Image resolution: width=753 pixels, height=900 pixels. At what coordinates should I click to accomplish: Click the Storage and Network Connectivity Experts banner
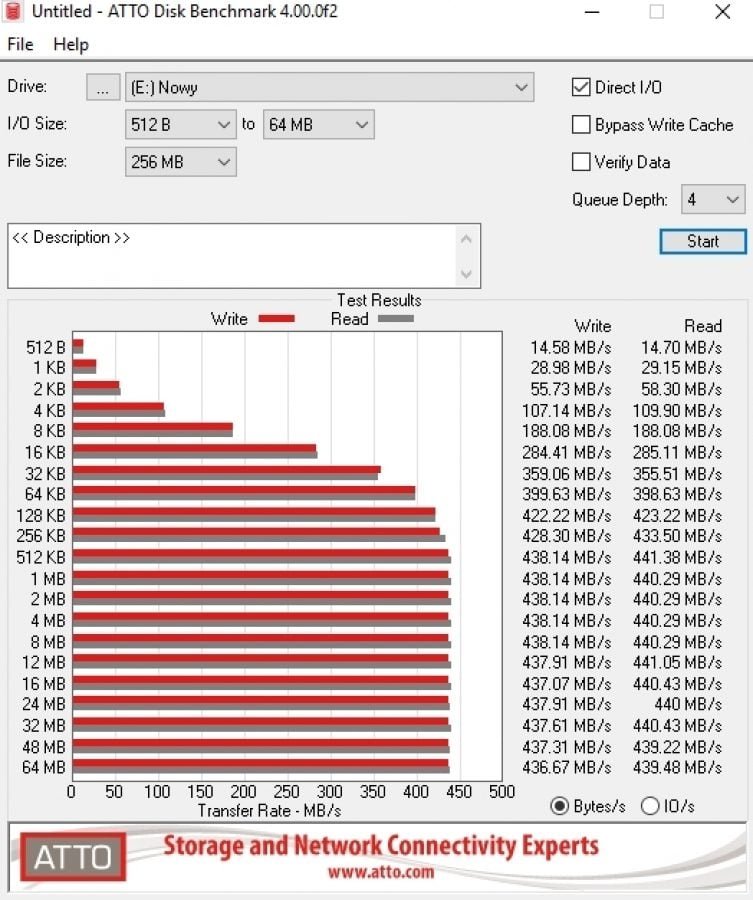point(381,846)
